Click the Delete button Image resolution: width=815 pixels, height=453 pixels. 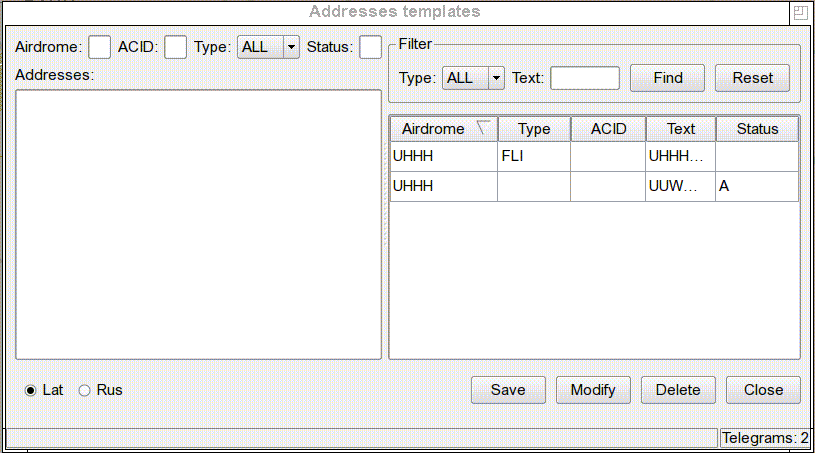pos(678,390)
